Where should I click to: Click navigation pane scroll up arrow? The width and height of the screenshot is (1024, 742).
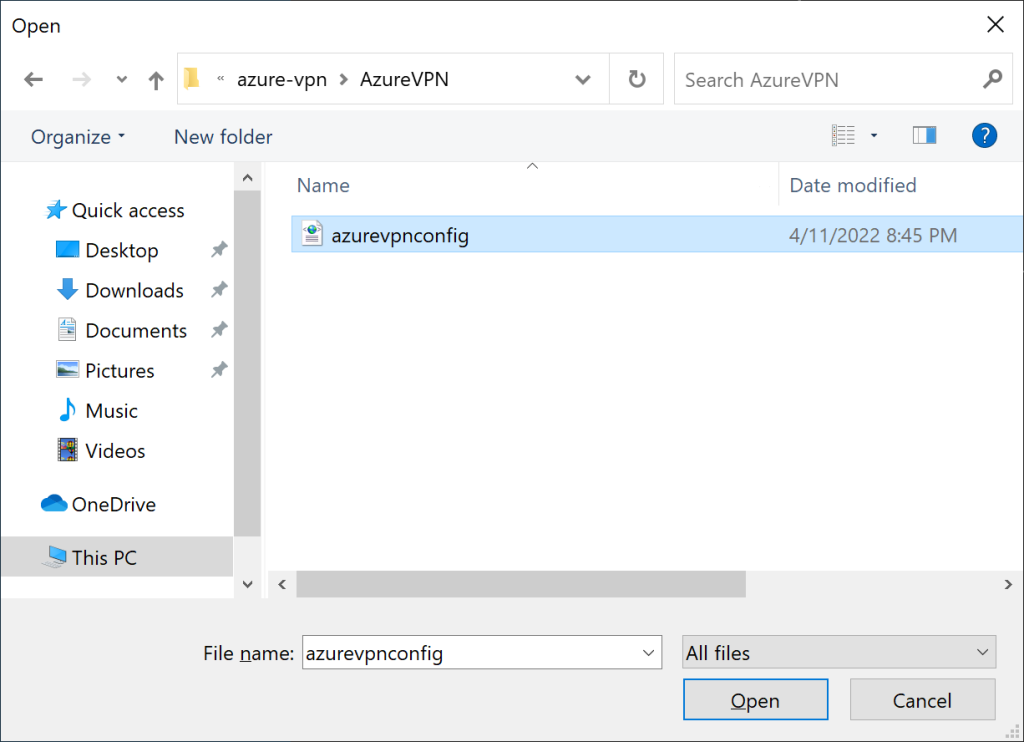tap(248, 178)
